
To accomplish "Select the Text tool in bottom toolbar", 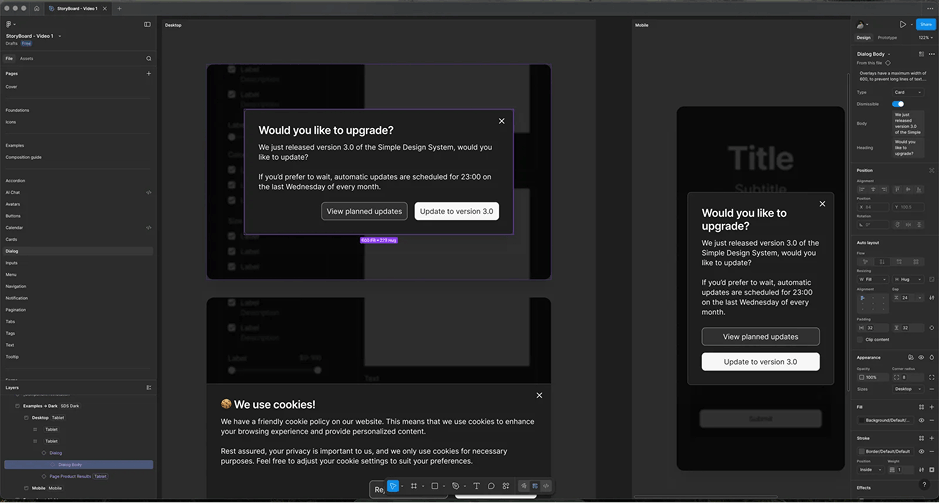I will [476, 486].
